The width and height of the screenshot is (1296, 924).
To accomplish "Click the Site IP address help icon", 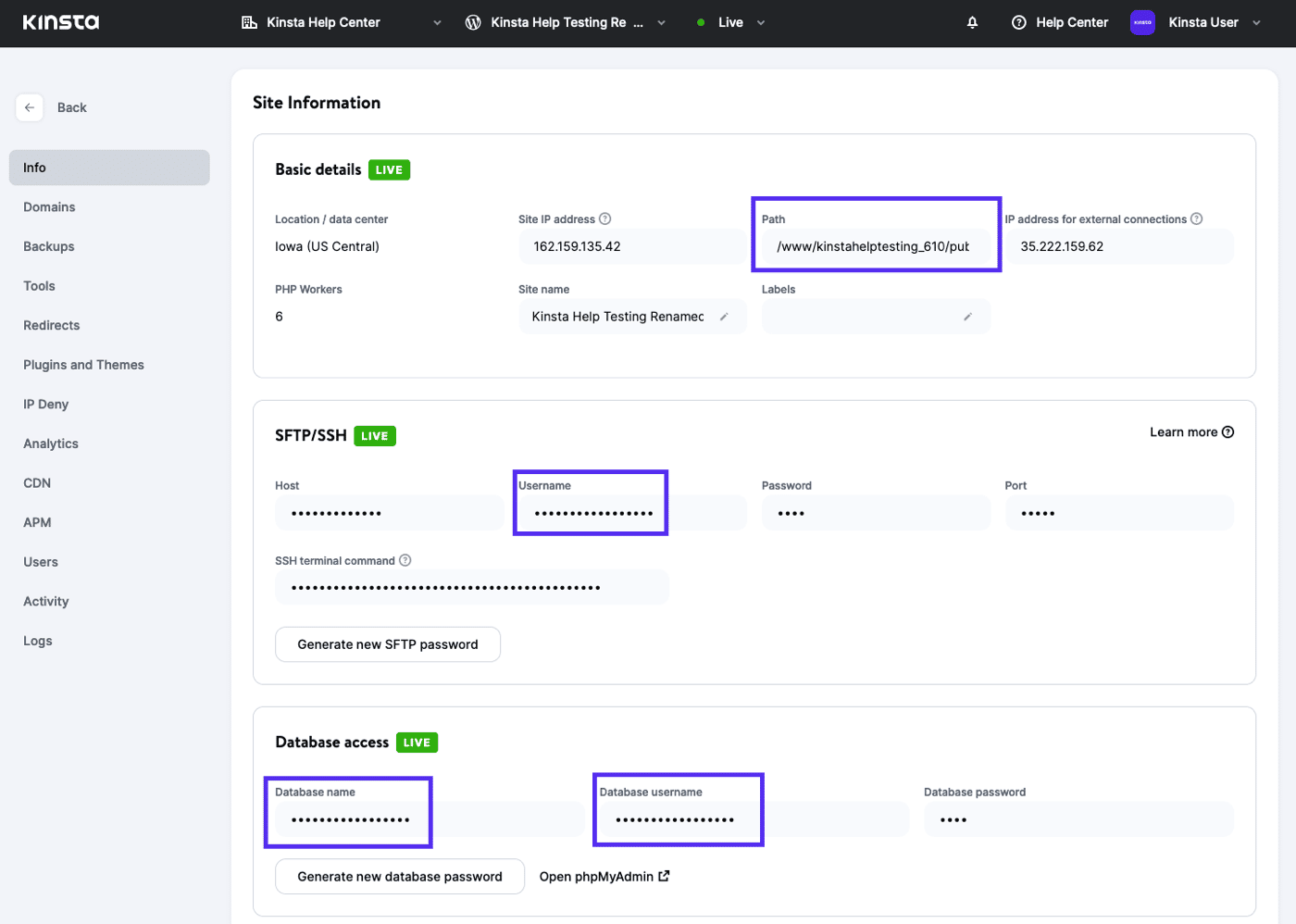I will coord(605,219).
